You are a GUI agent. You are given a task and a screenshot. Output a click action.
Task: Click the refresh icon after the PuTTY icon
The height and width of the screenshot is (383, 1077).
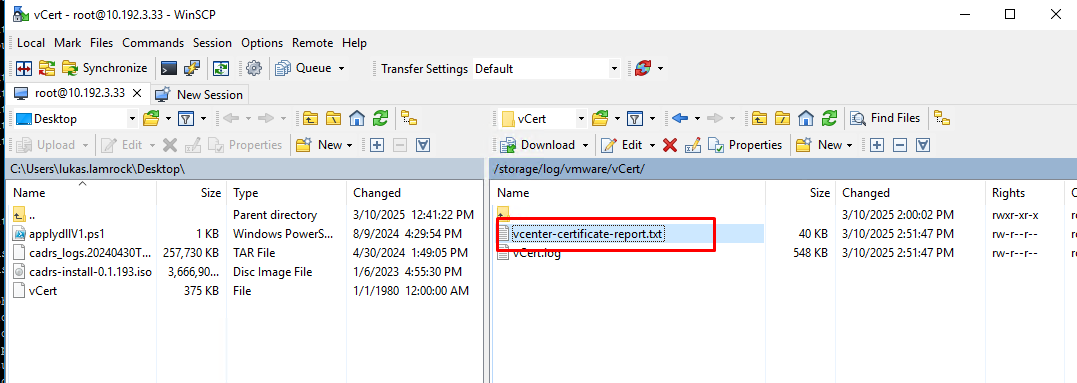(220, 68)
